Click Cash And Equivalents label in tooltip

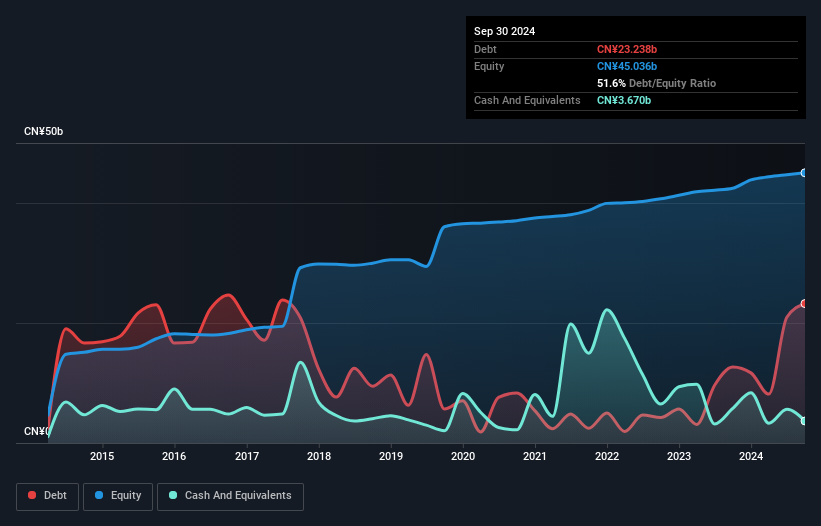[527, 100]
